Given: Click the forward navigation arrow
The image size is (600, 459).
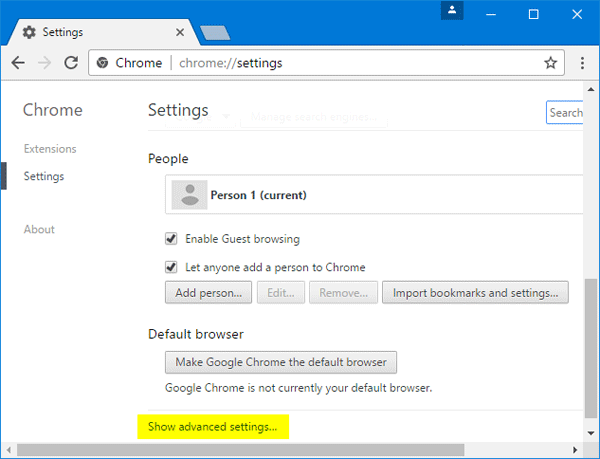Looking at the screenshot, I should 44,63.
